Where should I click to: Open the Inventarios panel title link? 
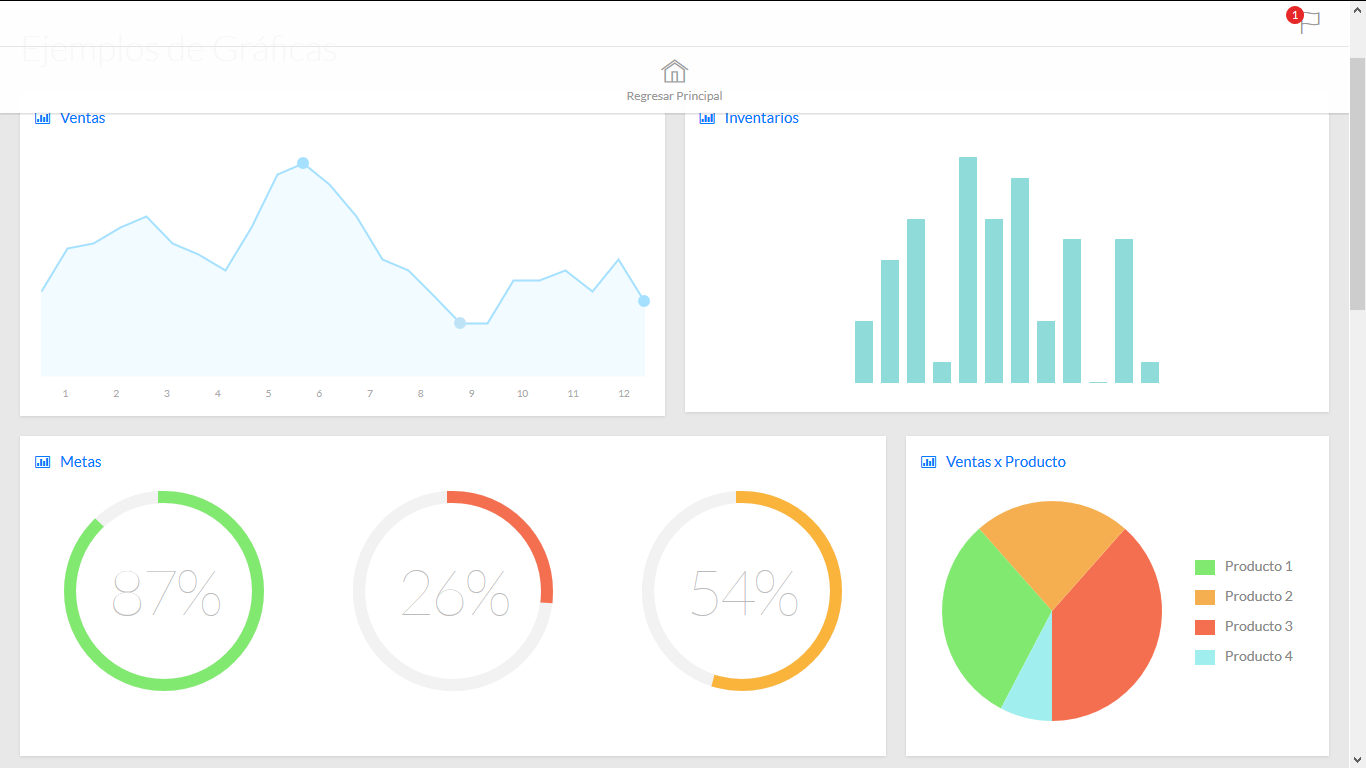point(761,118)
